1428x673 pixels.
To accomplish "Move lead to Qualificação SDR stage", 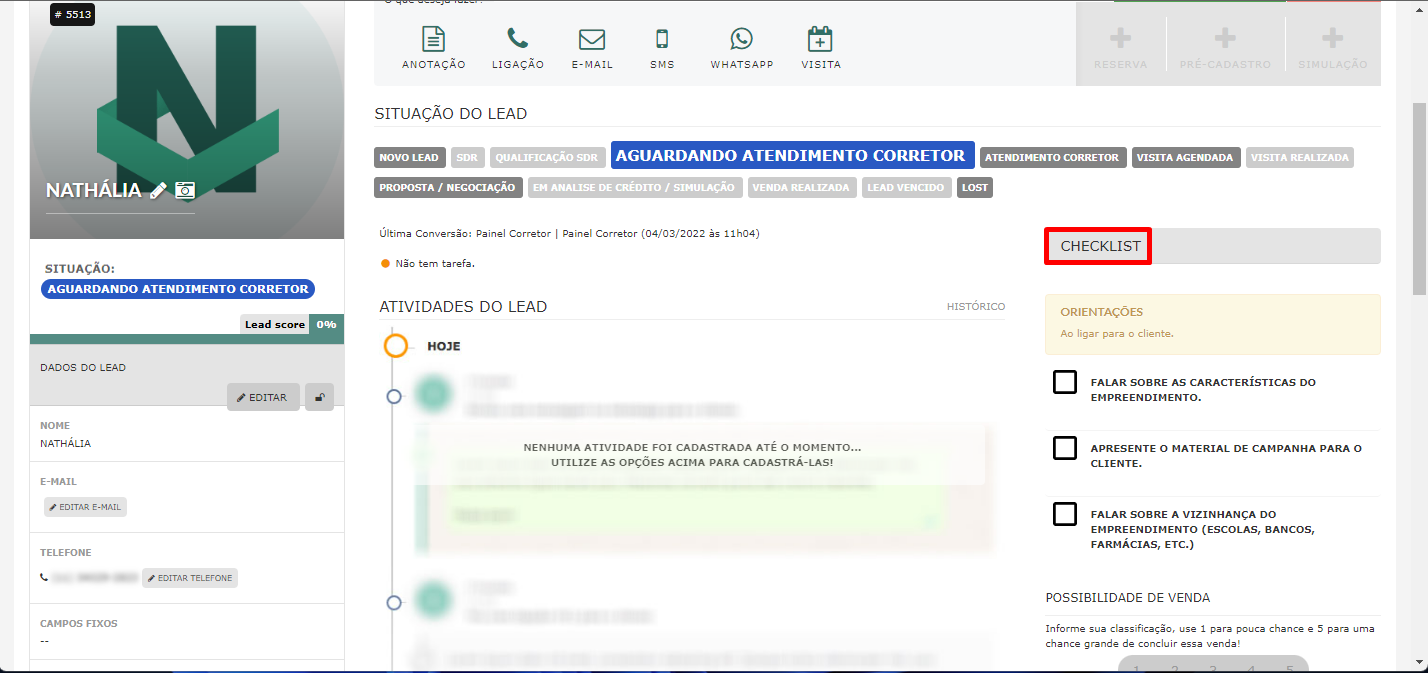I will tap(548, 157).
